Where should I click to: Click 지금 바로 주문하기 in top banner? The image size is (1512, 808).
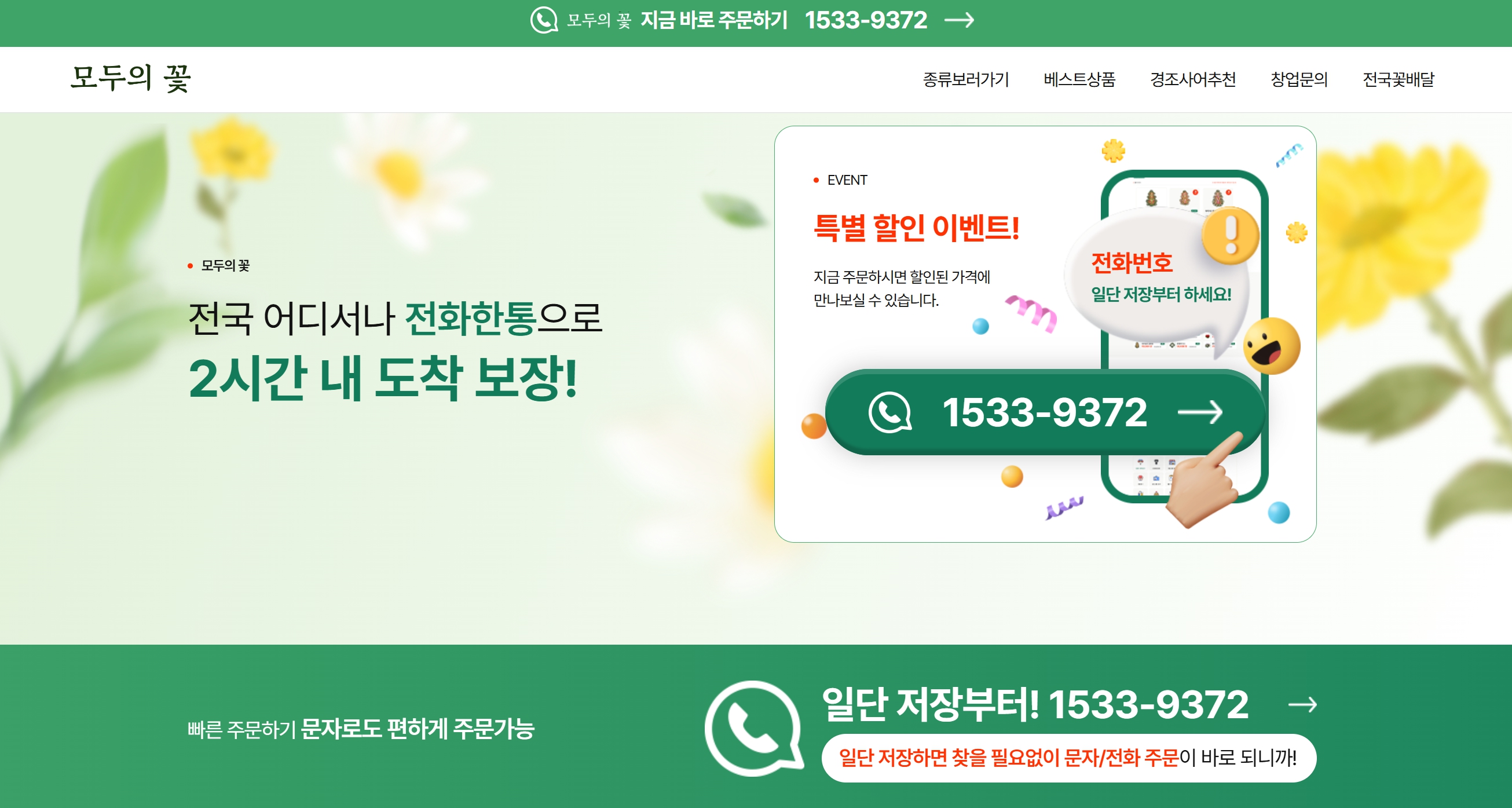click(714, 20)
